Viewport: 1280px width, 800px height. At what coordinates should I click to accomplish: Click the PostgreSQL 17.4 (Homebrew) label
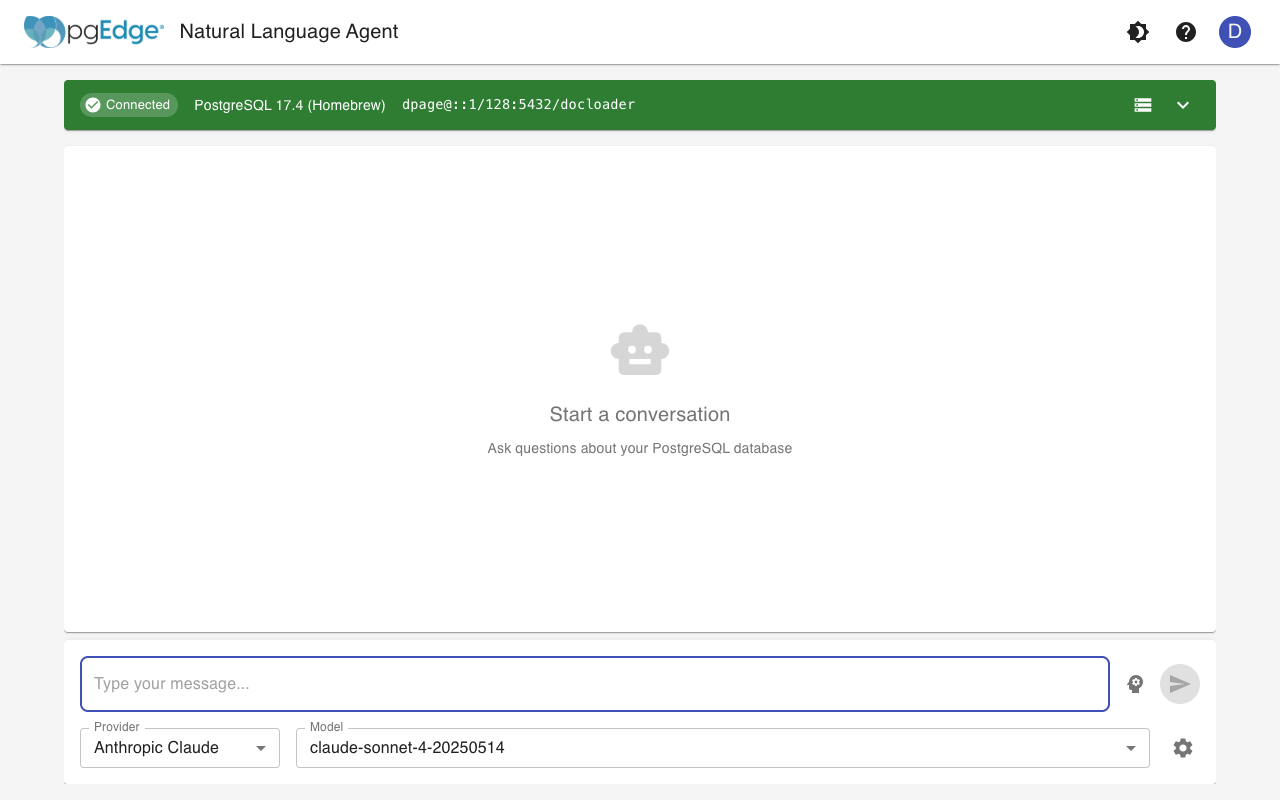click(x=289, y=104)
